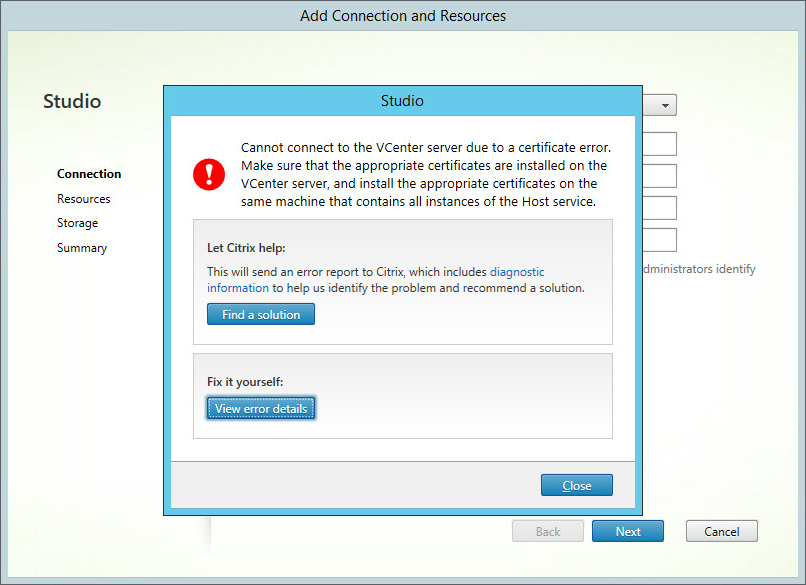806x585 pixels.
Task: Select the Resources step
Action: (x=83, y=198)
